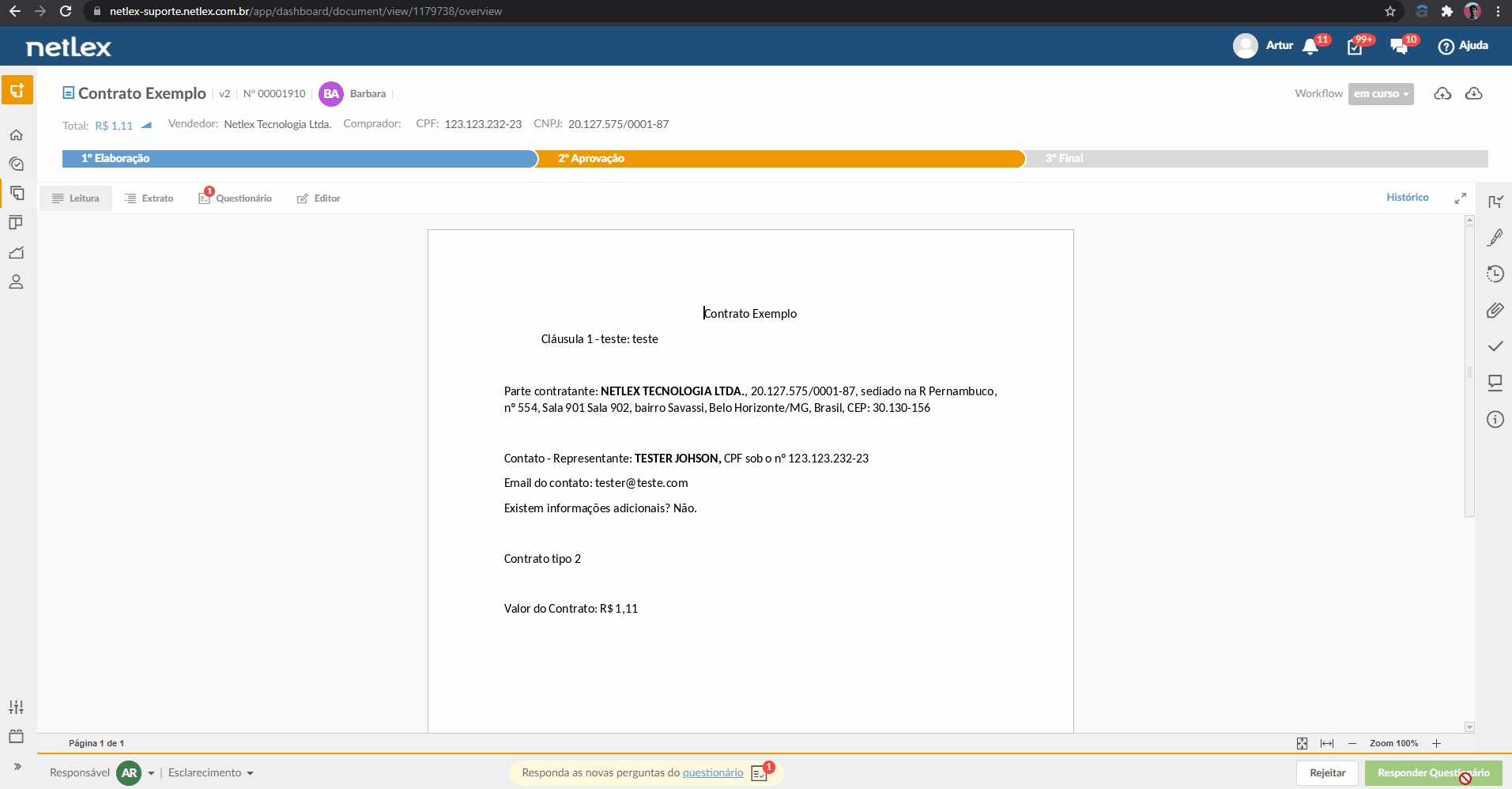Switch to the Editor tab

[x=319, y=198]
